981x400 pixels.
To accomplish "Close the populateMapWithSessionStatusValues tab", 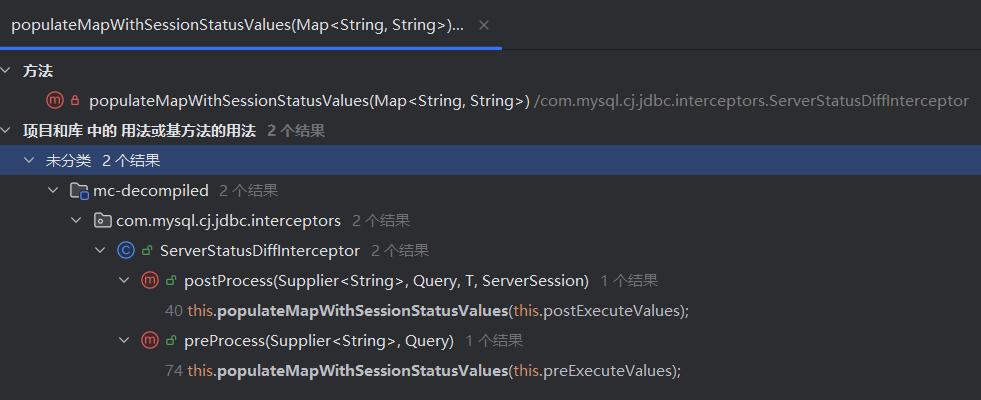I will tap(484, 26).
